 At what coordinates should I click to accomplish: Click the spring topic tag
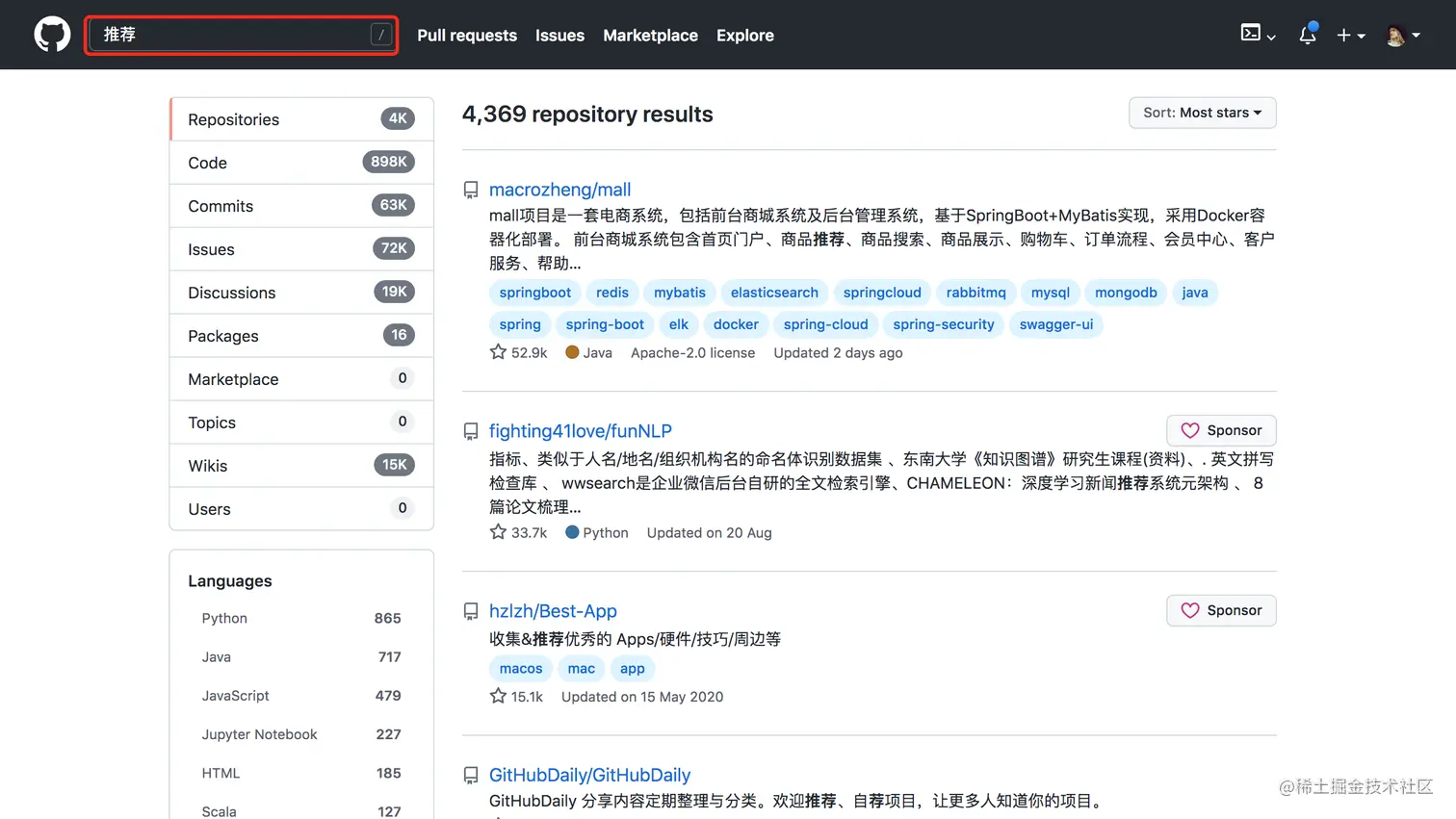pos(520,324)
